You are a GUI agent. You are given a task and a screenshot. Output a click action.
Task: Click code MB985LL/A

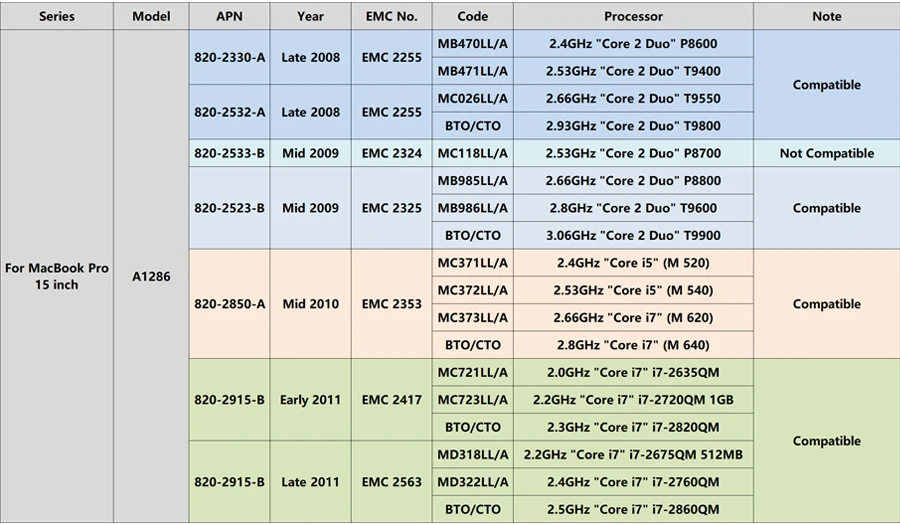point(472,180)
